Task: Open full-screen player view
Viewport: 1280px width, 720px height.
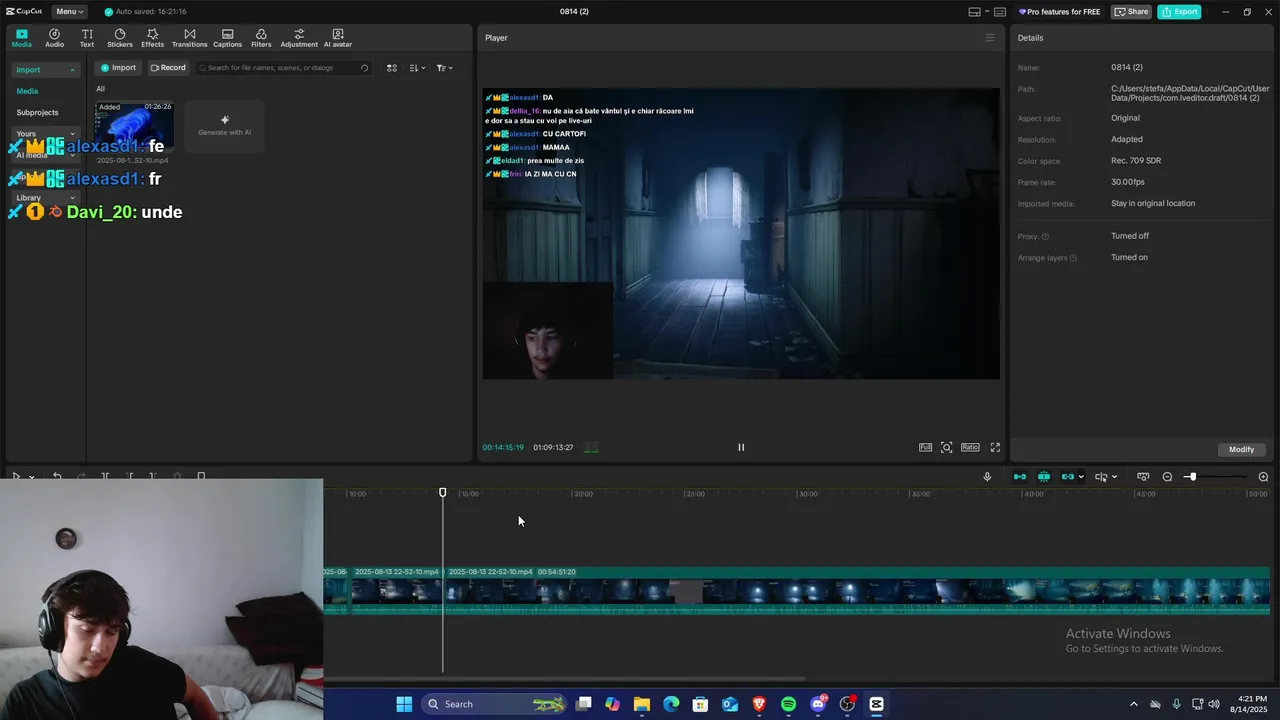Action: click(x=995, y=447)
